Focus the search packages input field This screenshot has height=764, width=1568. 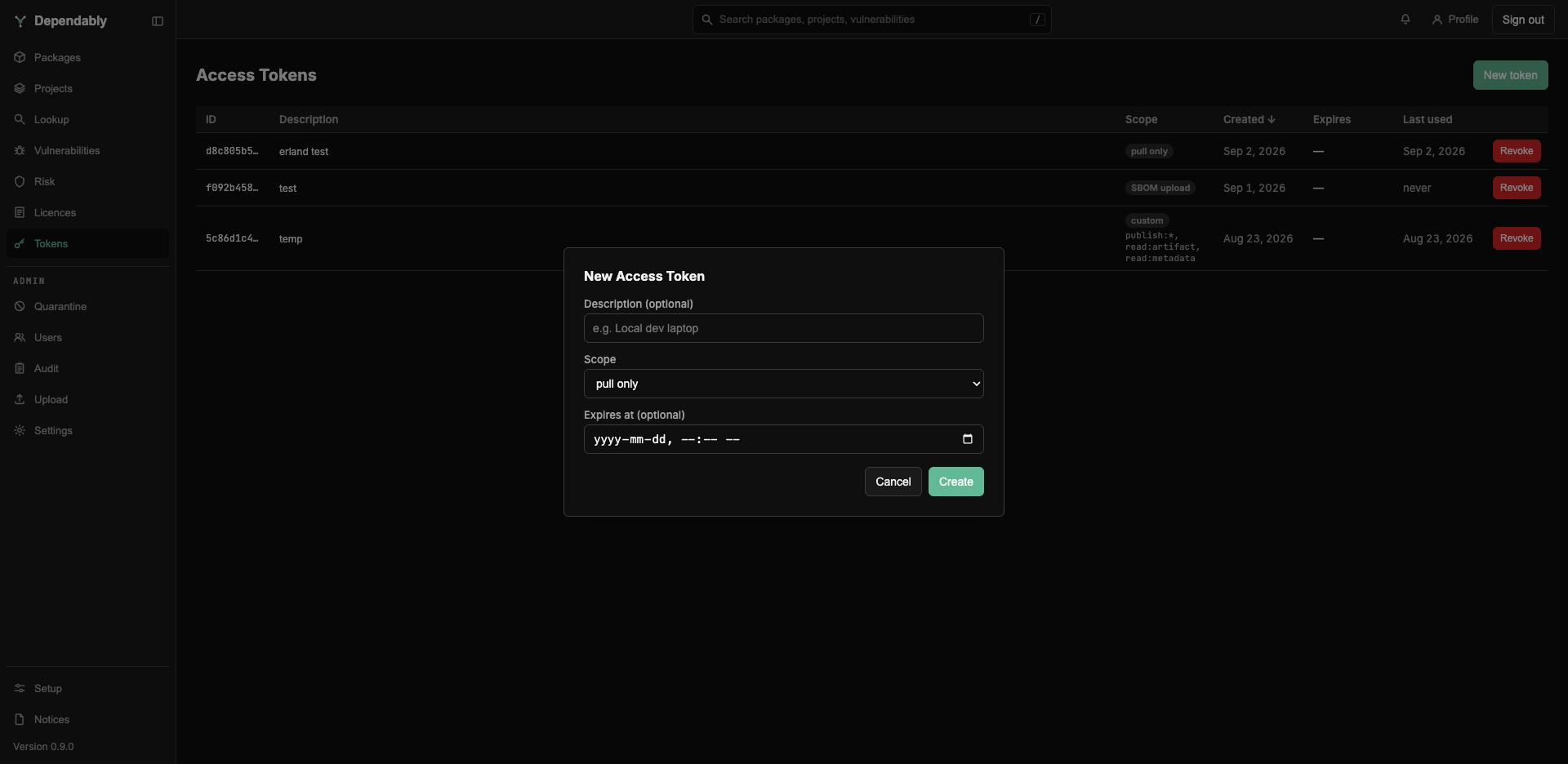click(872, 20)
